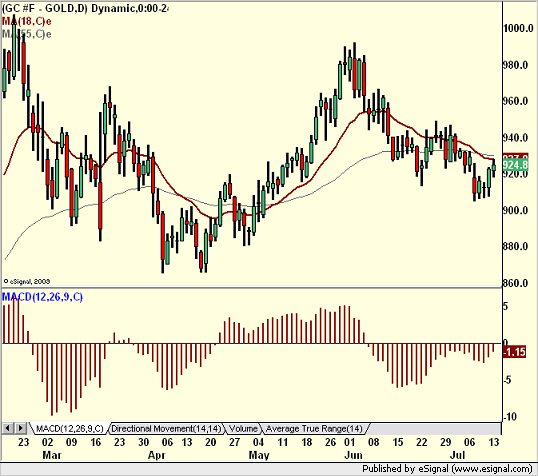Click the MA(18,C)e moving average label
538x476 pixels.
click(27, 21)
